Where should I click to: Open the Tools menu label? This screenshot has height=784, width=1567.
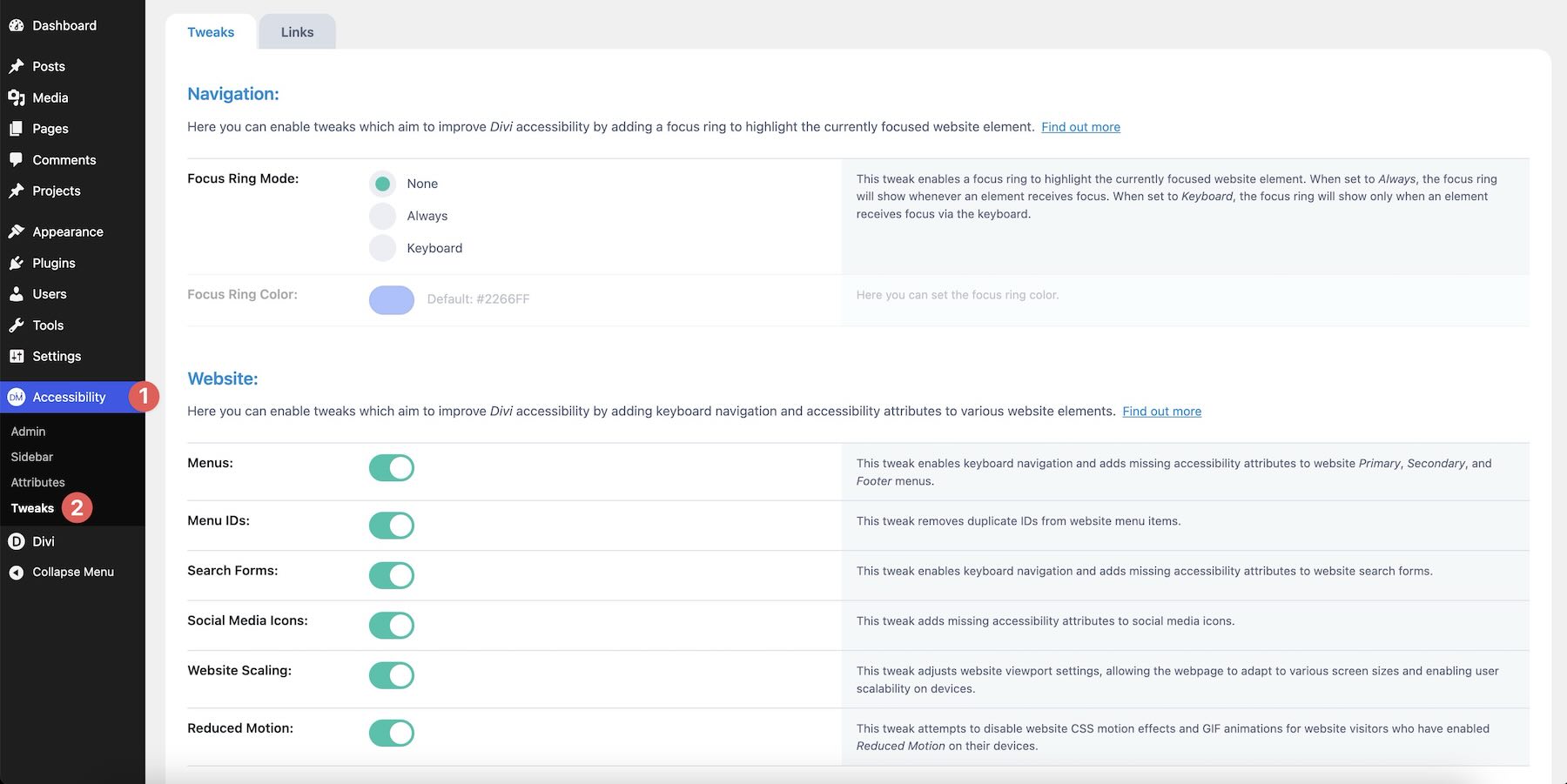click(48, 325)
